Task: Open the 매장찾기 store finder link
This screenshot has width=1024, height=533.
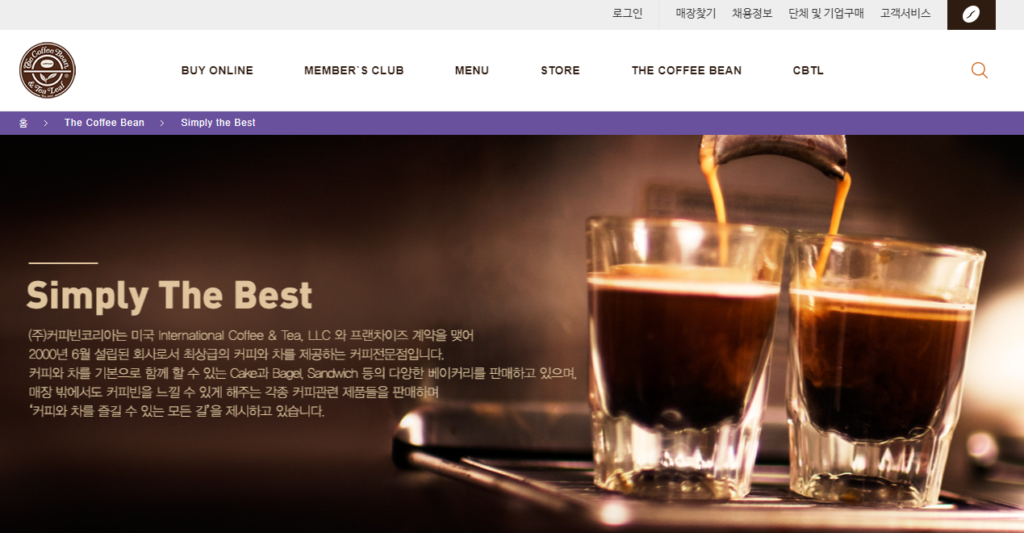Action: (696, 14)
